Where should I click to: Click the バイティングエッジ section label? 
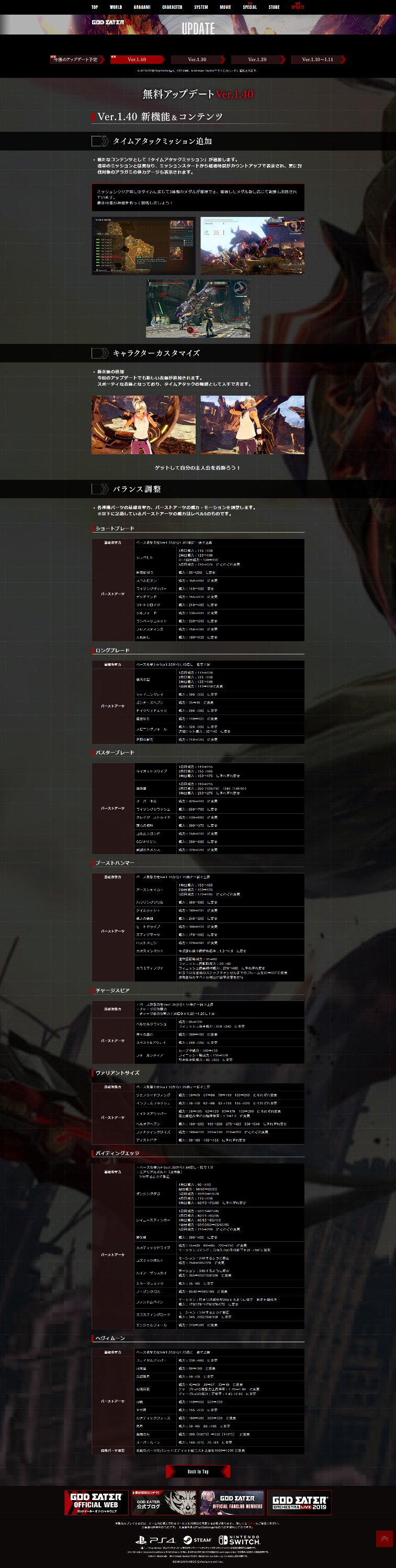117,1153
